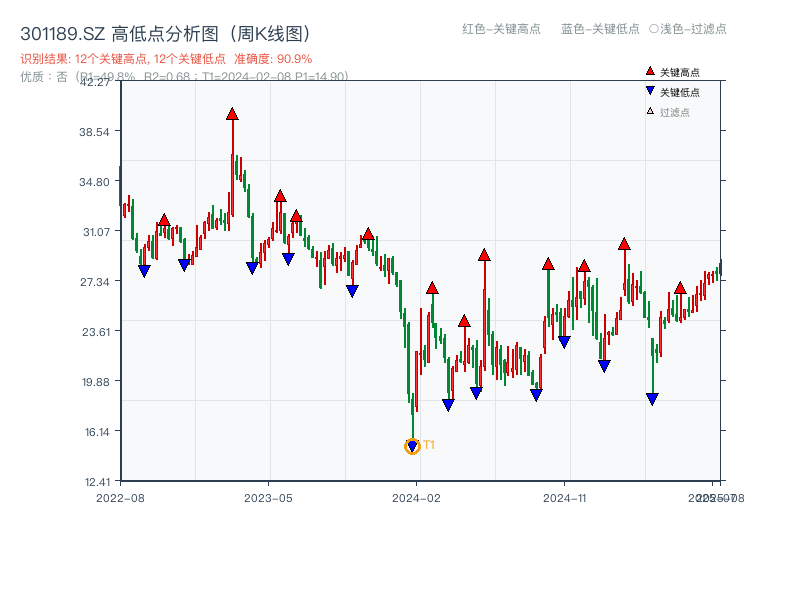Click y-axis label 27.34
Viewport: 800px width, 600px height.
pyautogui.click(x=94, y=282)
